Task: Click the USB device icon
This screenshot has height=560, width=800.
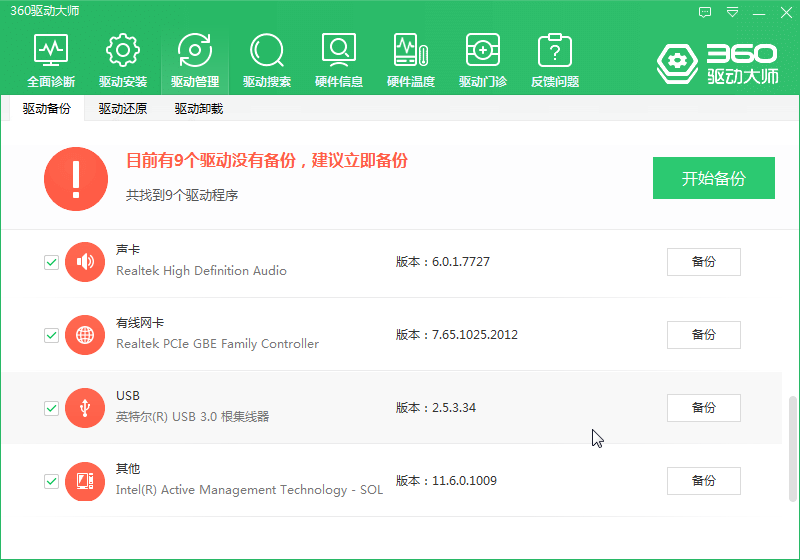Action: coord(85,408)
